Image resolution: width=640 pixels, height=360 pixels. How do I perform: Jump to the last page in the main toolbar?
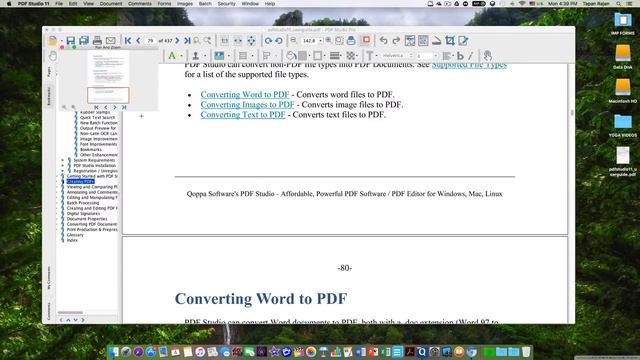click(x=187, y=40)
